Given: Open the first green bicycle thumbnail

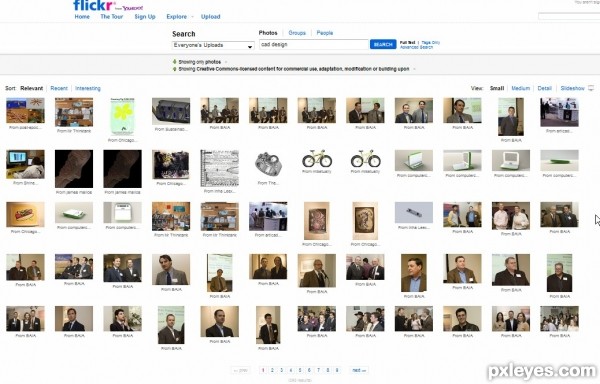Looking at the screenshot, I should point(317,159).
